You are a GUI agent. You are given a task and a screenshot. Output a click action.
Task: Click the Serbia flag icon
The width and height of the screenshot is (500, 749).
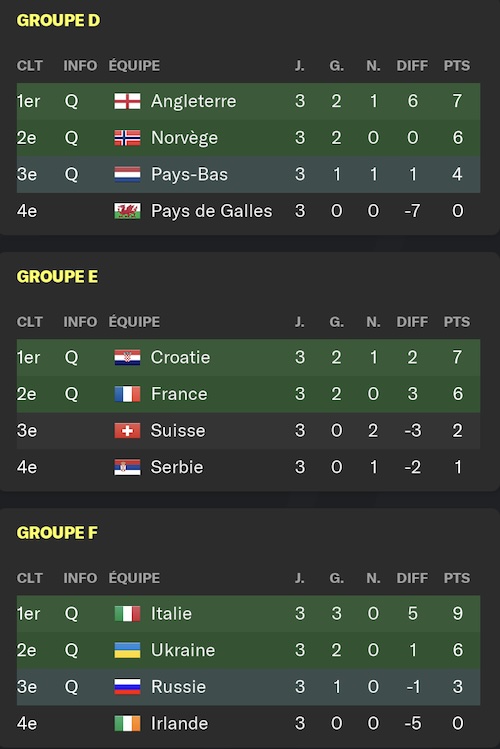[x=127, y=467]
